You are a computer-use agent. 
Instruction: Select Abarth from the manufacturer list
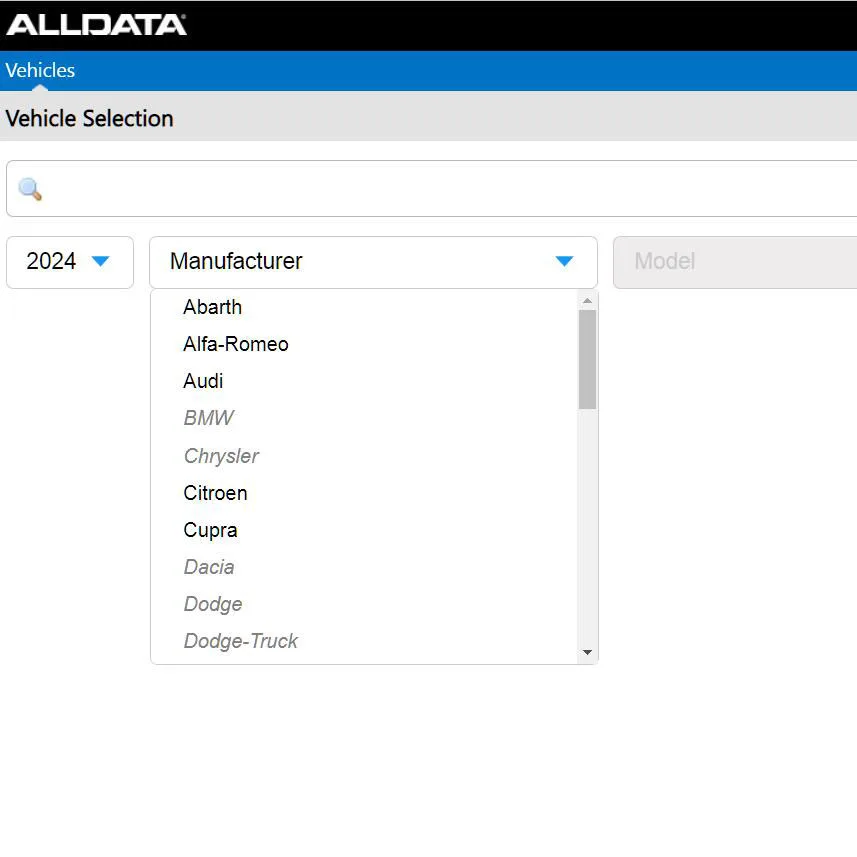pos(213,307)
